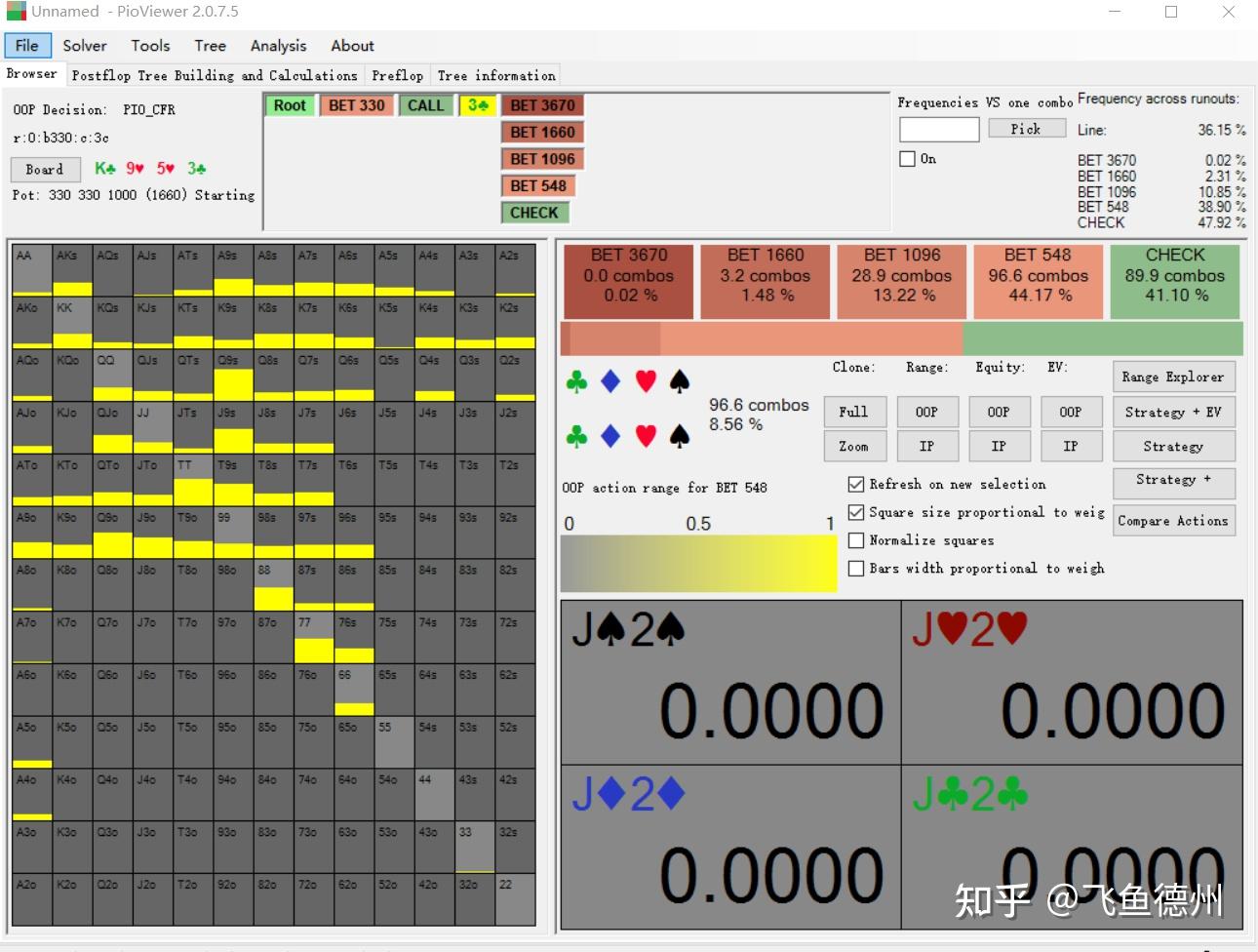Toggle 'Square size proportional to weight' checkbox
Viewport: 1258px width, 952px height.
click(x=856, y=512)
